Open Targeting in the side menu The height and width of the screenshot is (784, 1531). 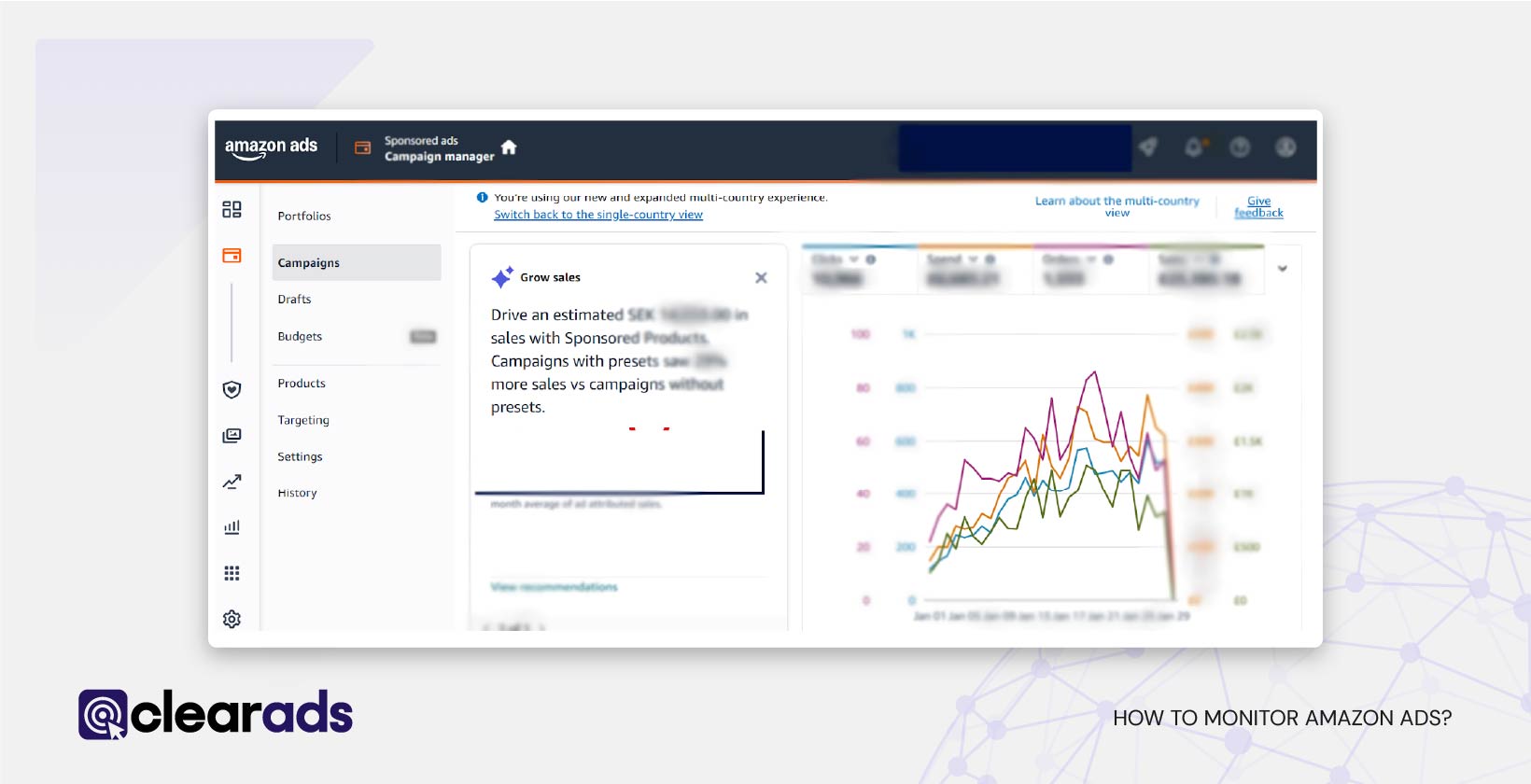click(303, 420)
